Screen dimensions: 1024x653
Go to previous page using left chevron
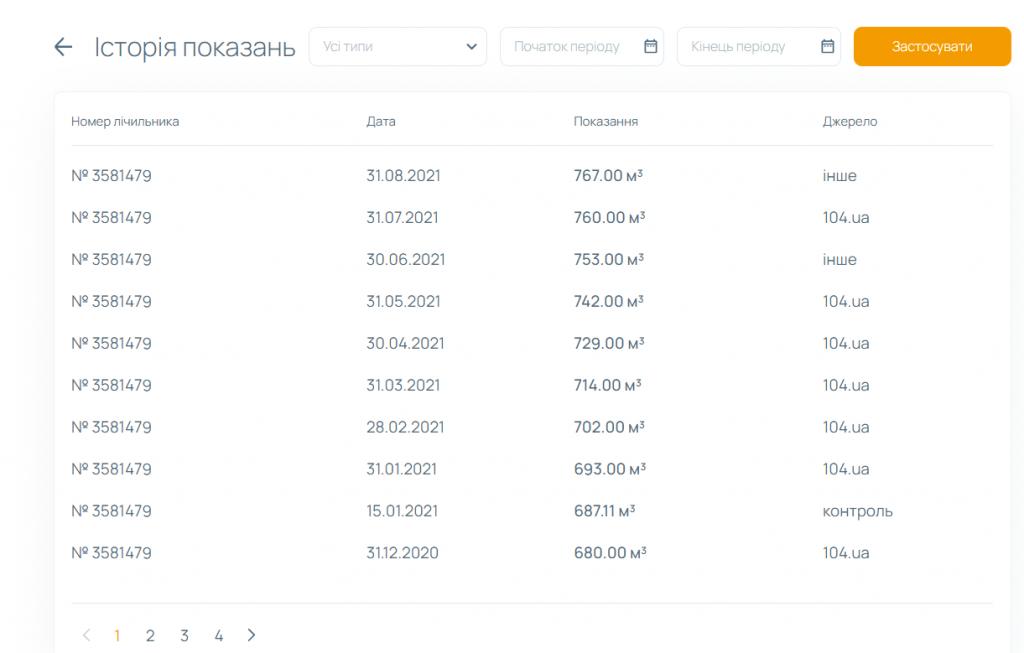(87, 635)
